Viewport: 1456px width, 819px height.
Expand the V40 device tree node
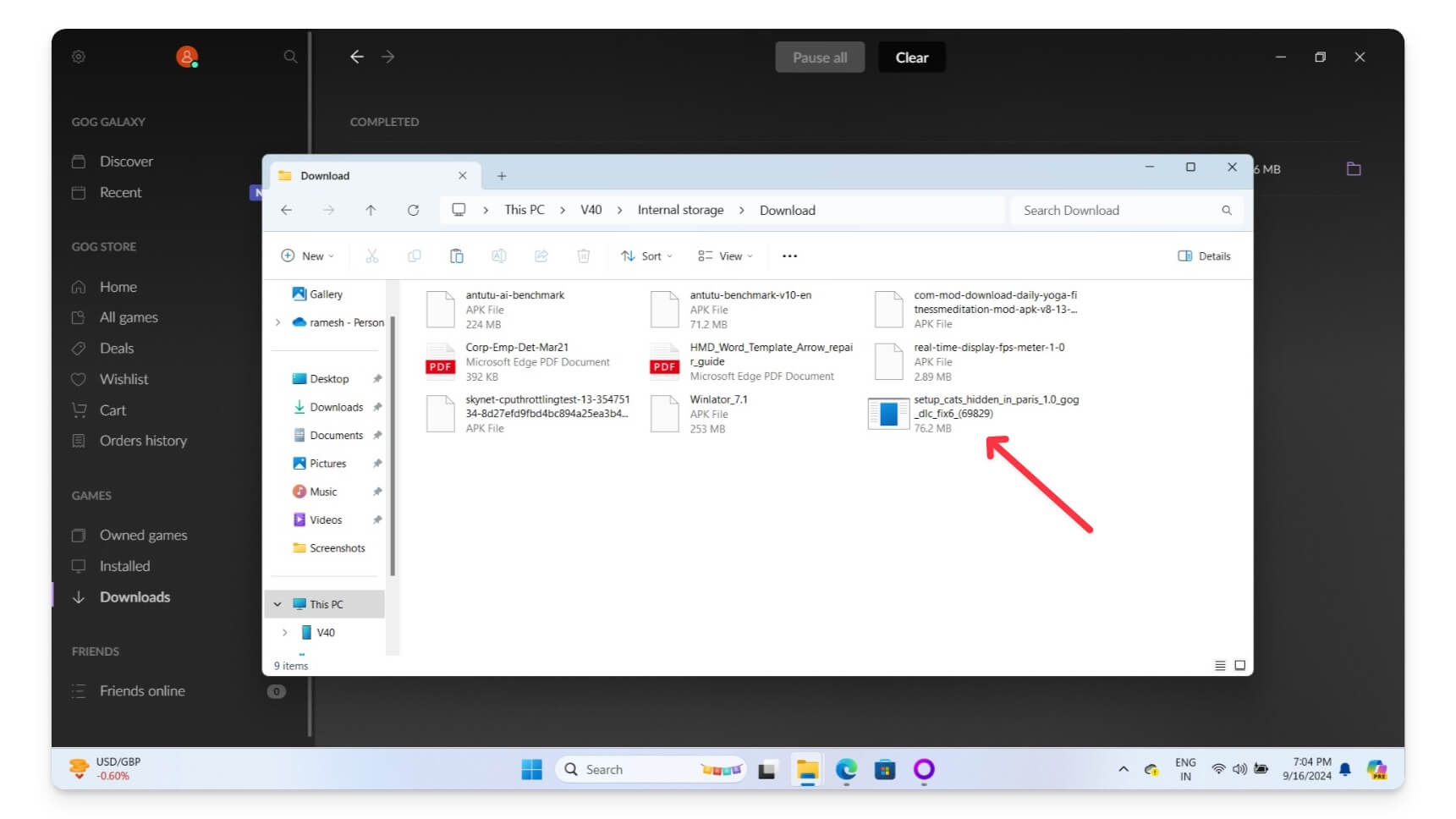[285, 632]
